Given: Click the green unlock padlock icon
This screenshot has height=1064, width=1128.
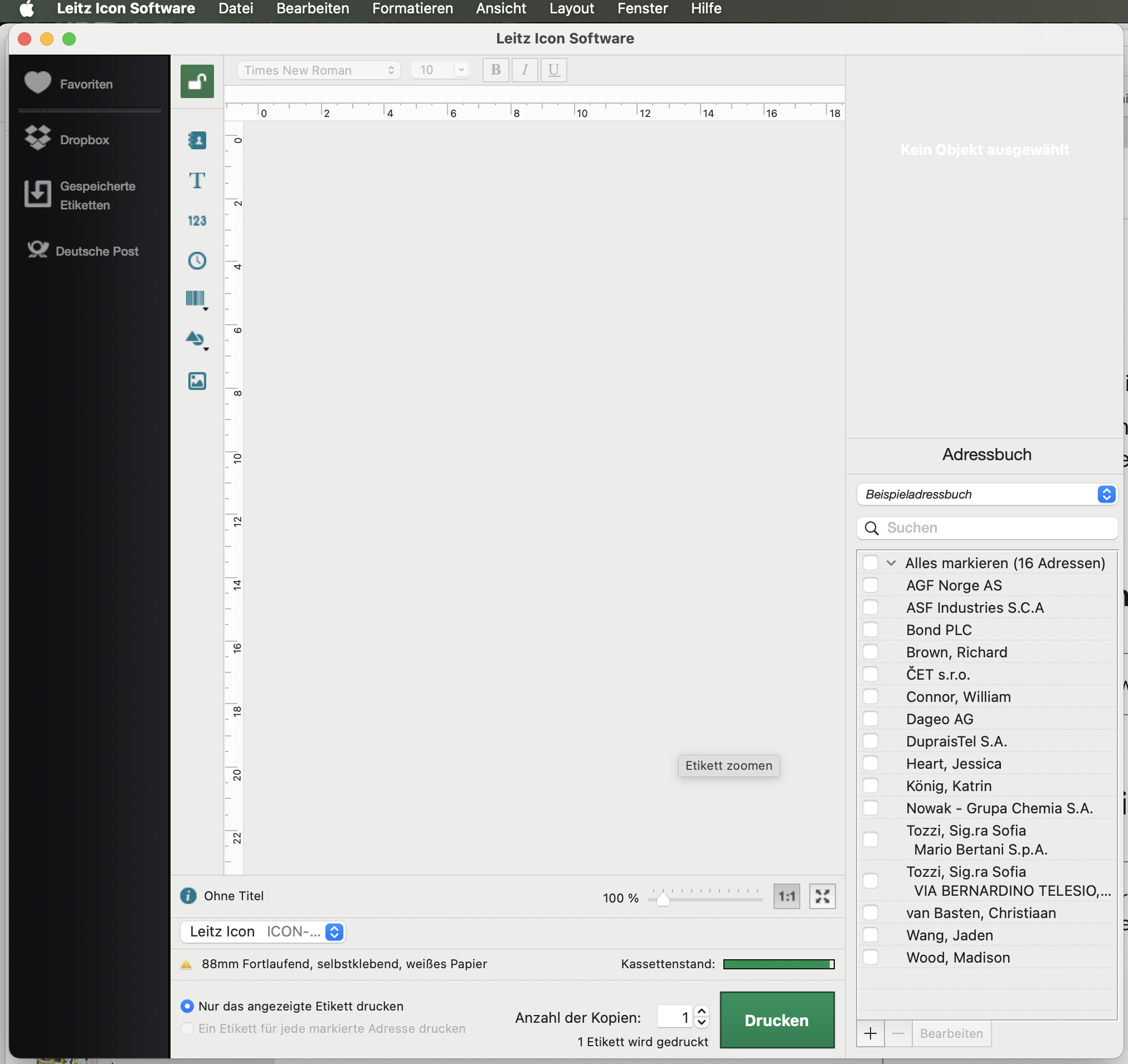Looking at the screenshot, I should (x=197, y=81).
